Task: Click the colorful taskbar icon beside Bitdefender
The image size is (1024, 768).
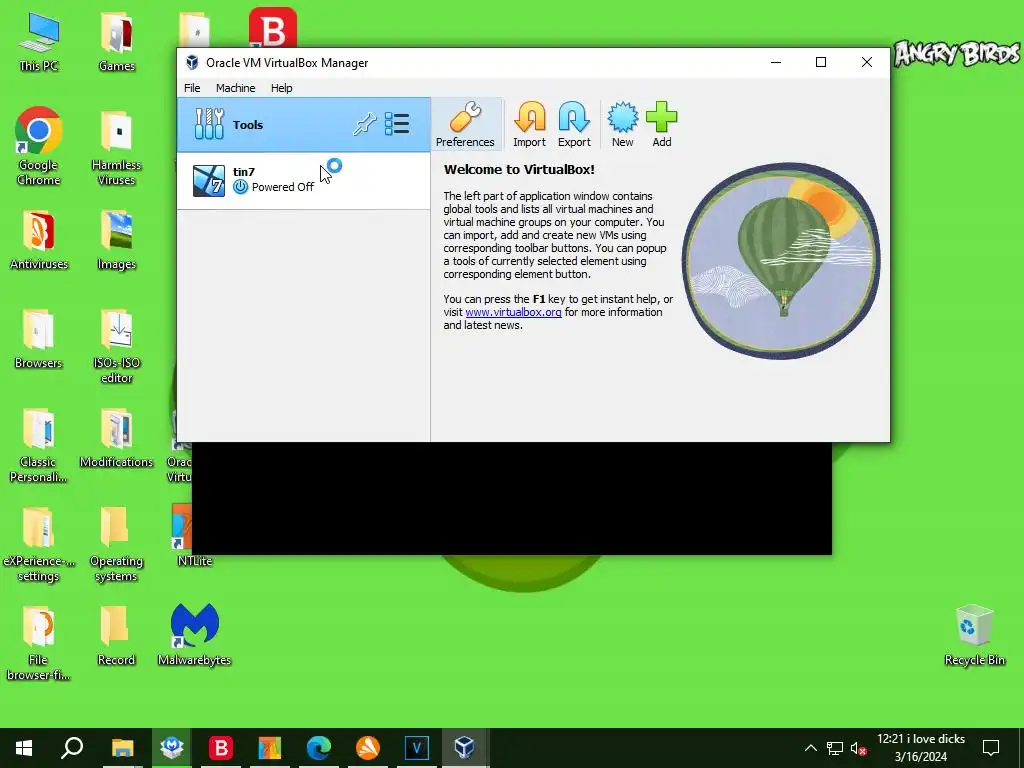Action: [x=270, y=748]
